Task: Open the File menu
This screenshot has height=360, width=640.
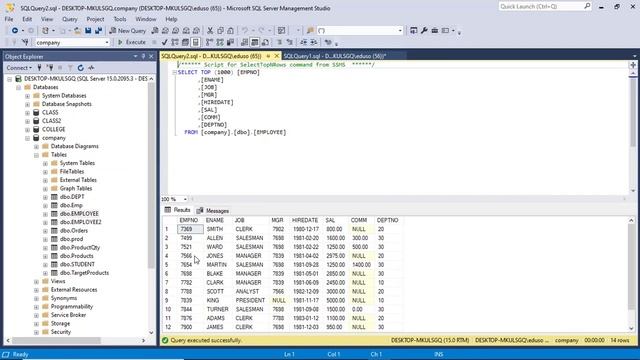Action: (x=9, y=19)
